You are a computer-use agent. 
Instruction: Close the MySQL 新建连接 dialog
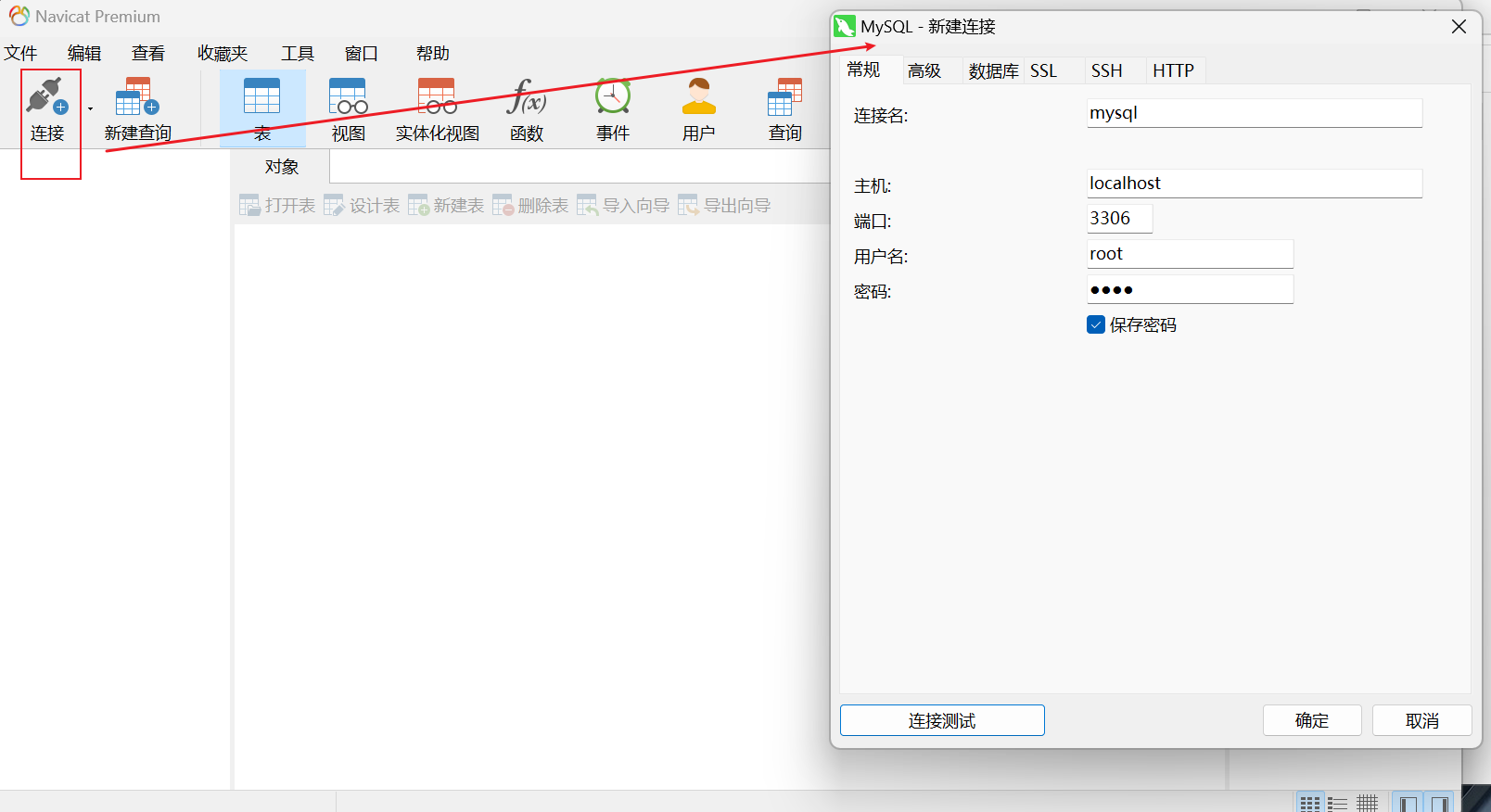pos(1459,26)
